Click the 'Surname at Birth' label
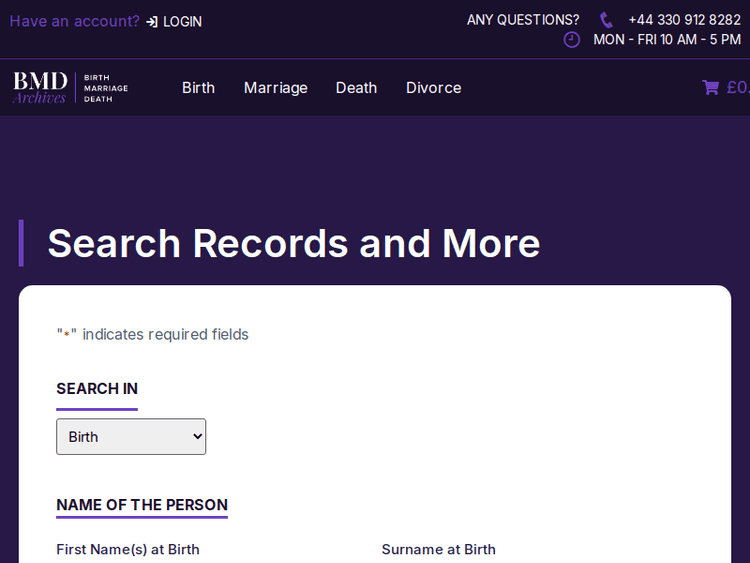 pyautogui.click(x=438, y=549)
